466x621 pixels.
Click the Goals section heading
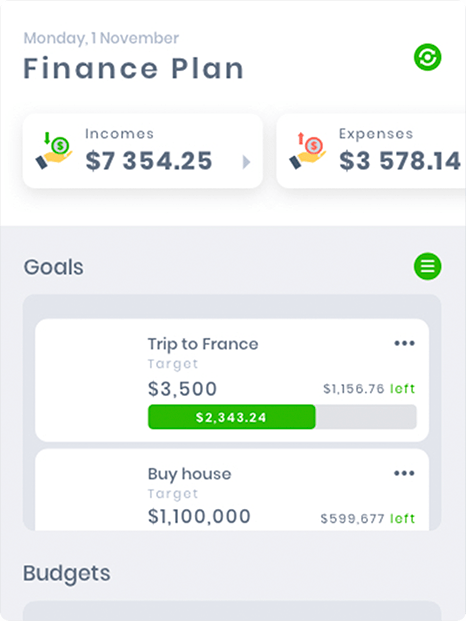pyautogui.click(x=54, y=267)
